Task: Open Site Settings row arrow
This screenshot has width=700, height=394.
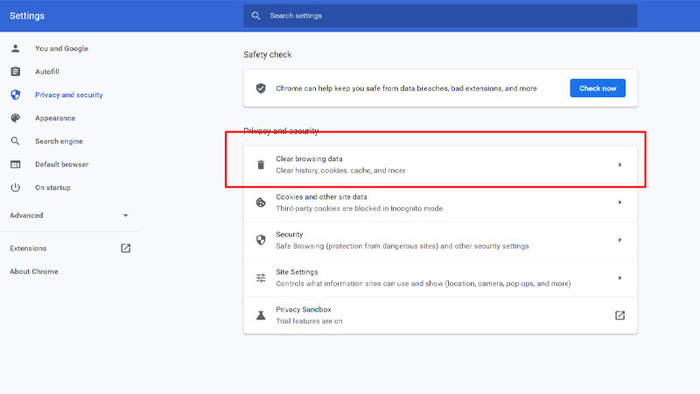Action: (620, 278)
